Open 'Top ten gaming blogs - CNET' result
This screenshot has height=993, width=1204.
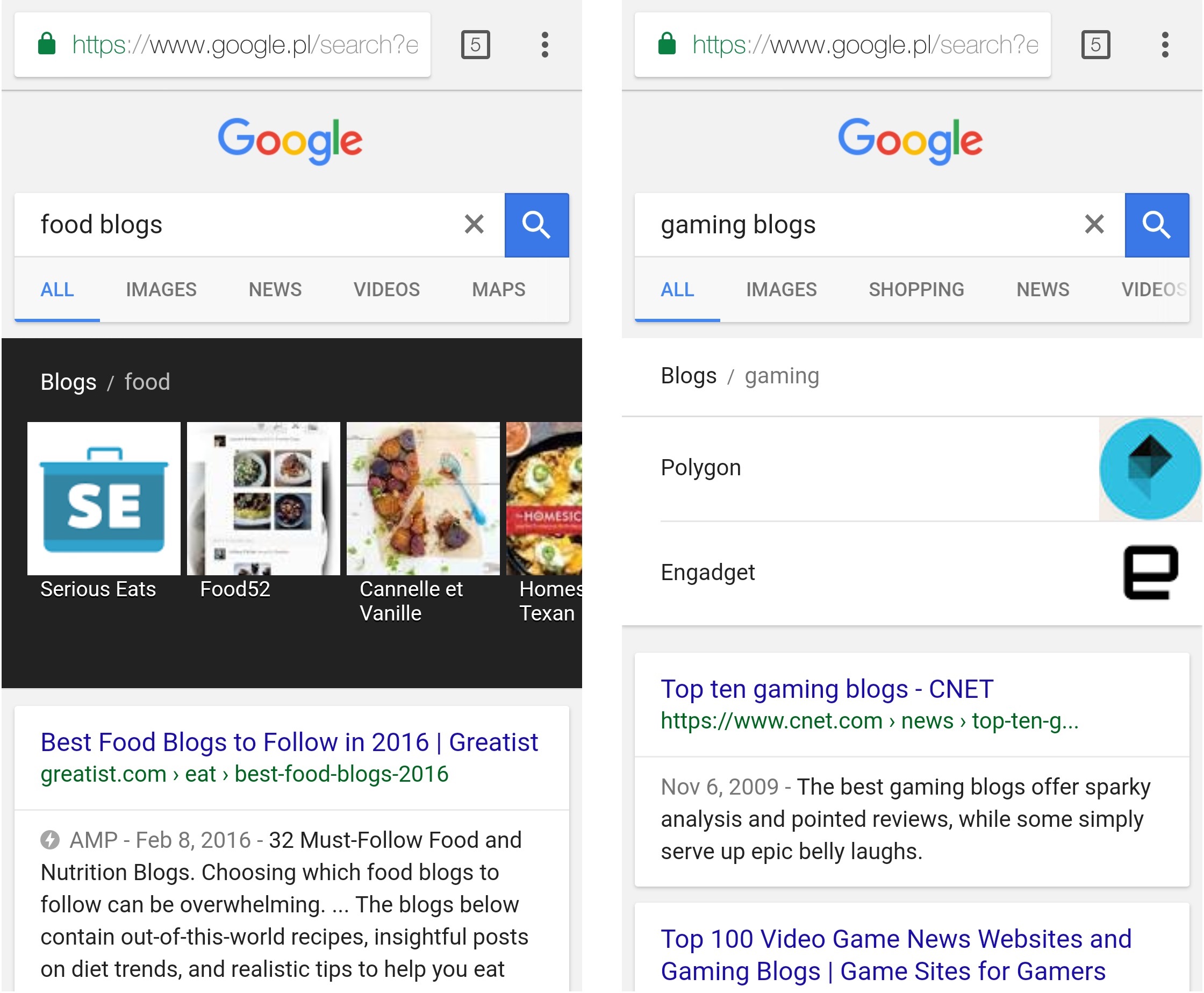(x=827, y=689)
